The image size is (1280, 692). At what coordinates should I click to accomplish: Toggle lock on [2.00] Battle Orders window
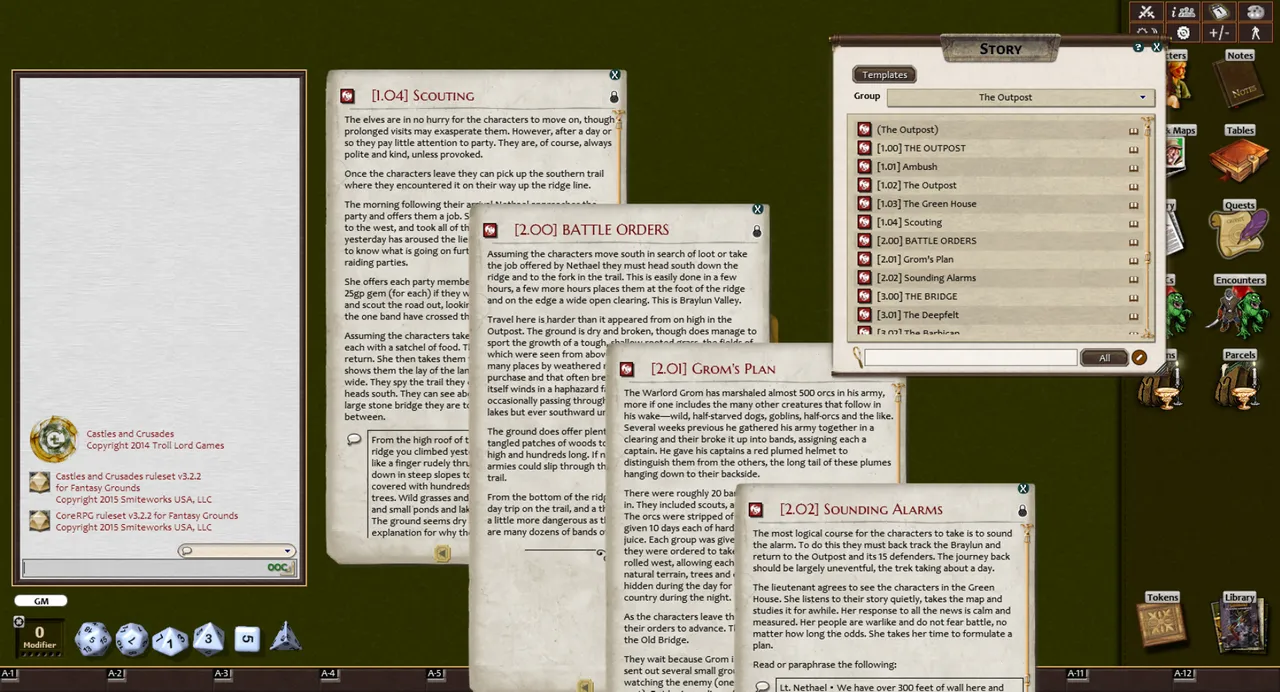756,231
